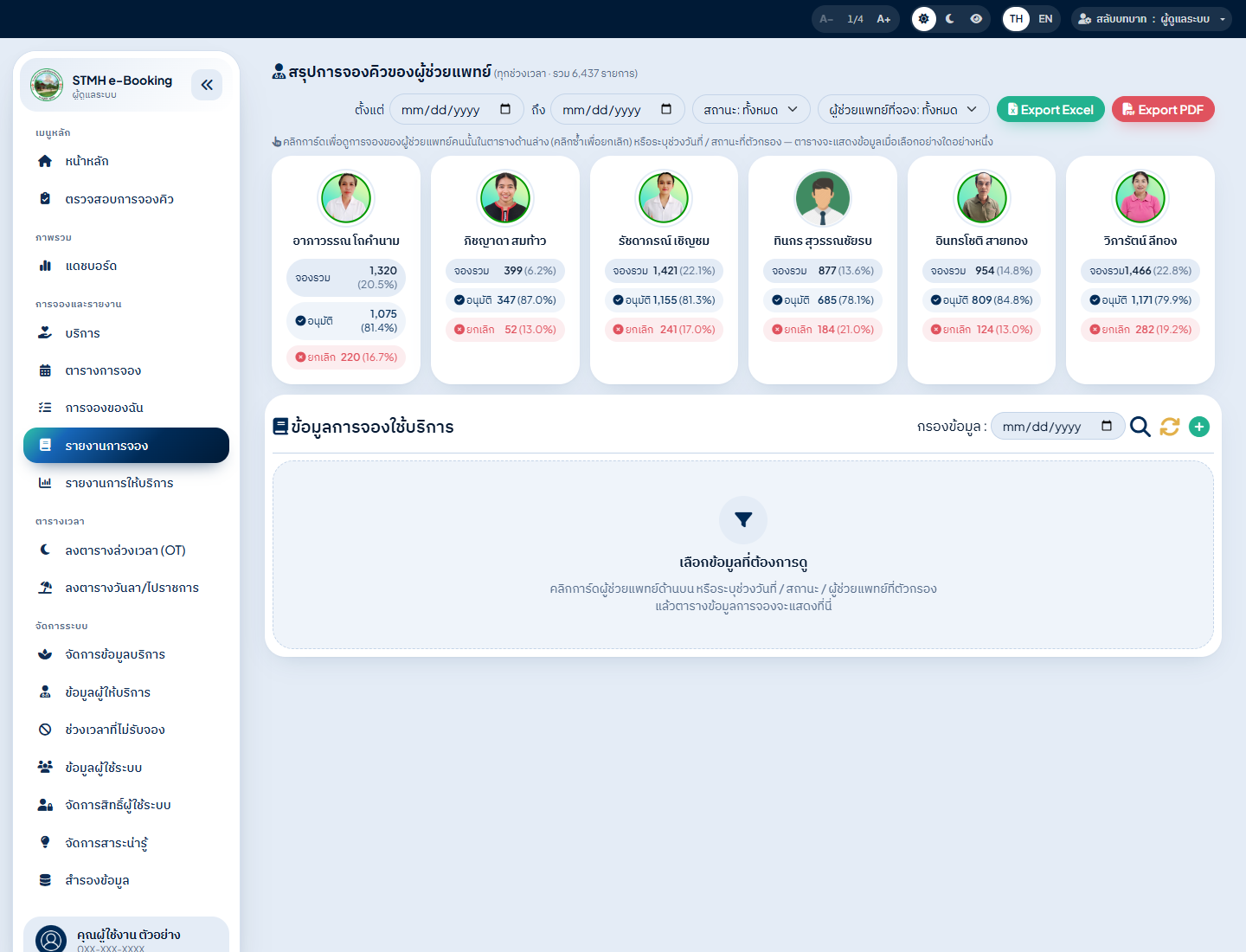Image resolution: width=1246 pixels, height=952 pixels.
Task: Switch language to TH
Action: point(1017,19)
